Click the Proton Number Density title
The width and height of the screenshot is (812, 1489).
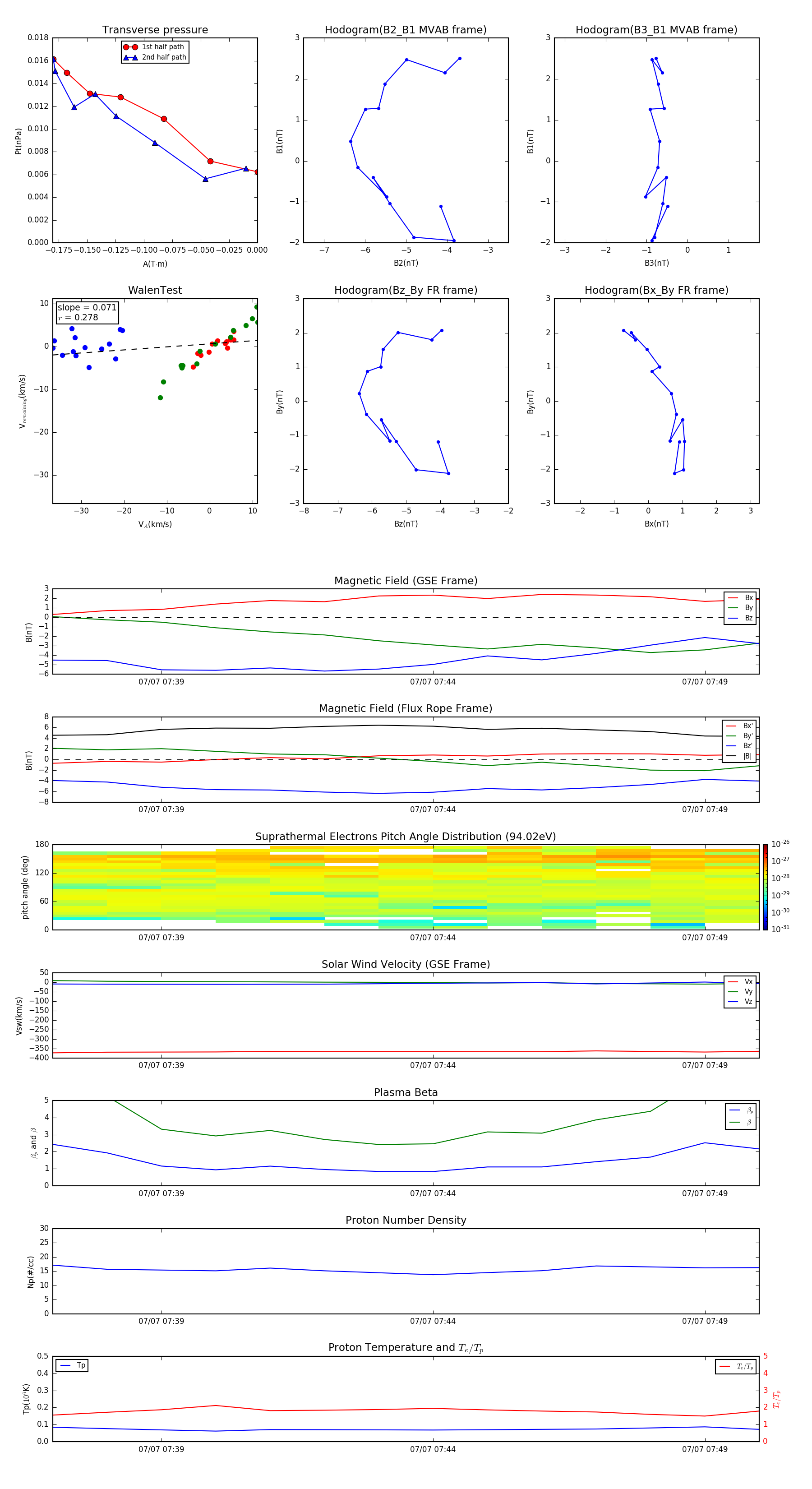click(406, 1220)
